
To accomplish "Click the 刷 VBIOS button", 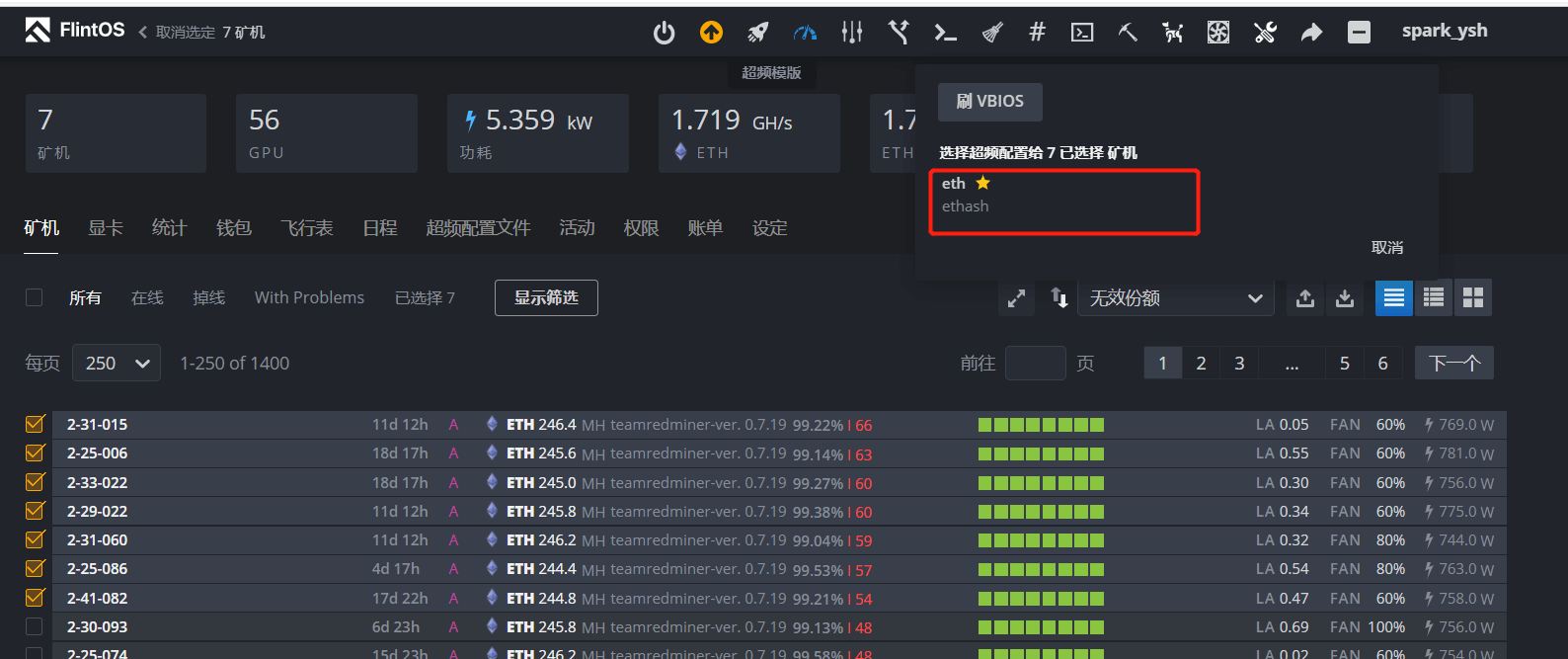I will 990,102.
